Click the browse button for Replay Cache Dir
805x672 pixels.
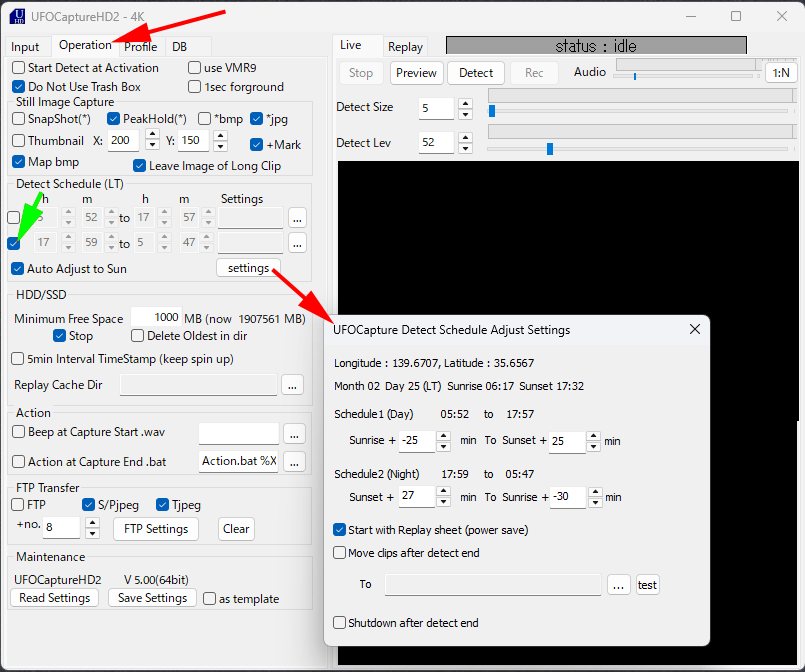pyautogui.click(x=293, y=385)
